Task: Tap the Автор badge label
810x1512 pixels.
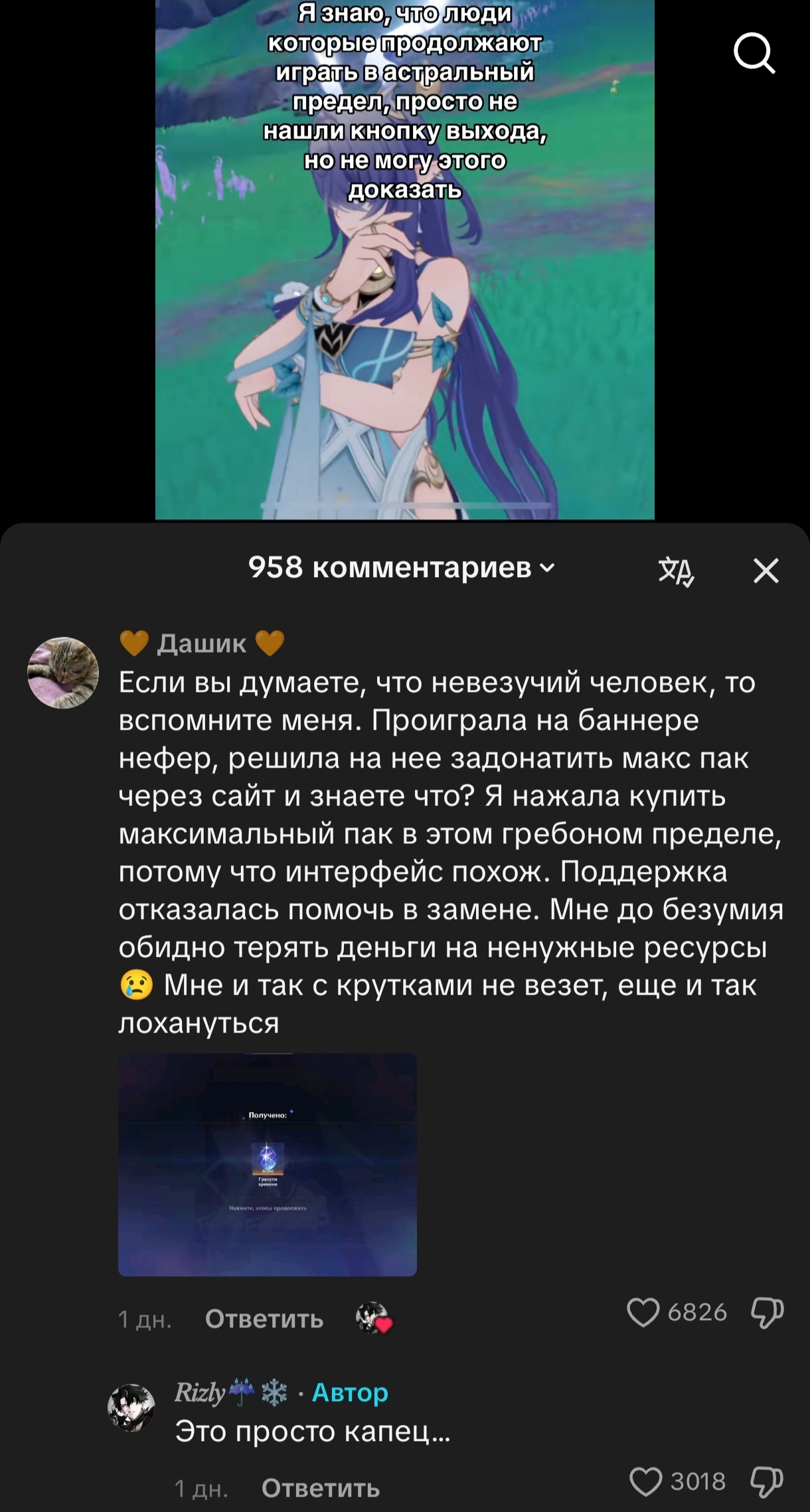Action: pyautogui.click(x=350, y=1392)
